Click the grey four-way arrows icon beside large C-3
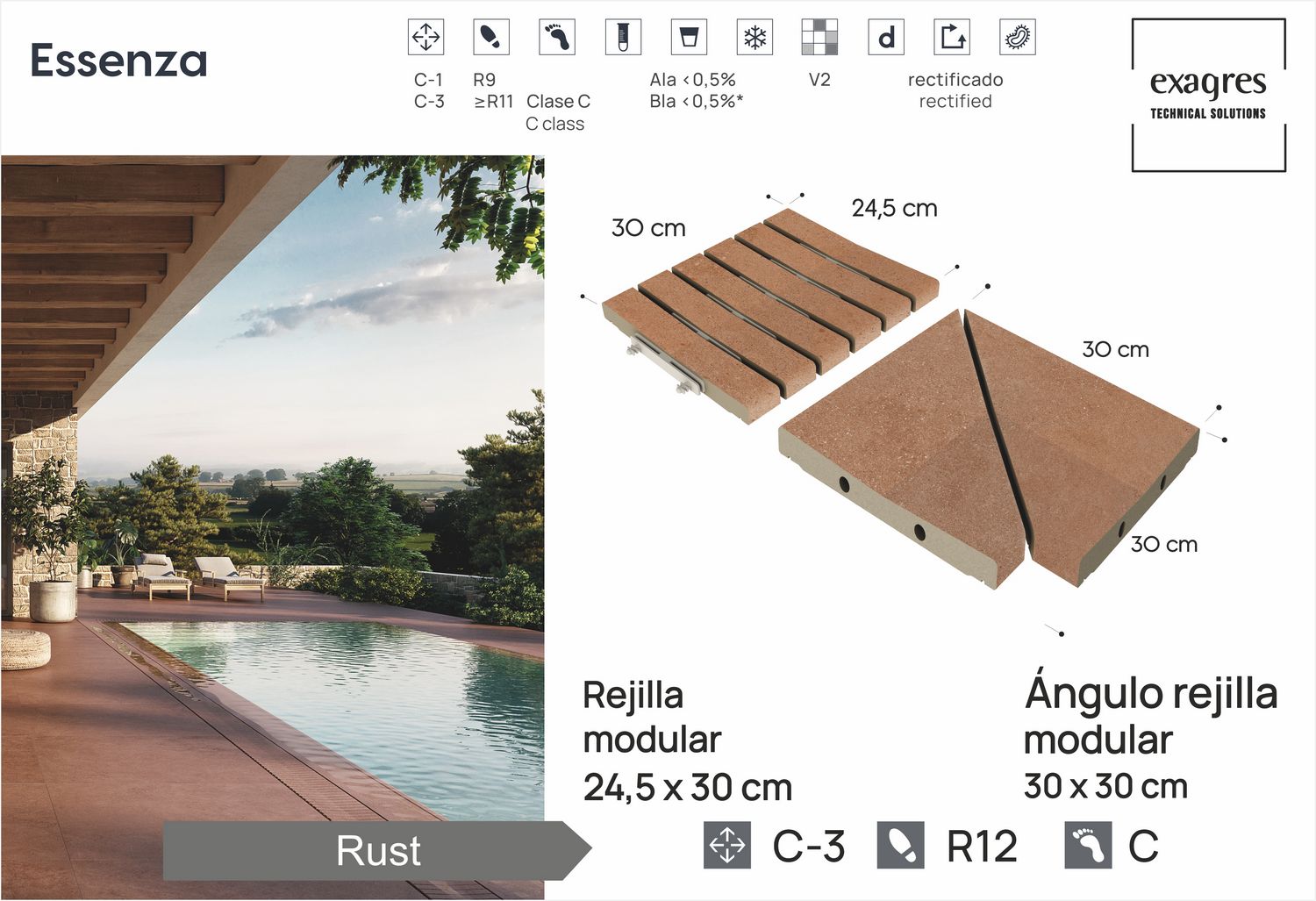Screen dimensions: 1316x901 727,846
